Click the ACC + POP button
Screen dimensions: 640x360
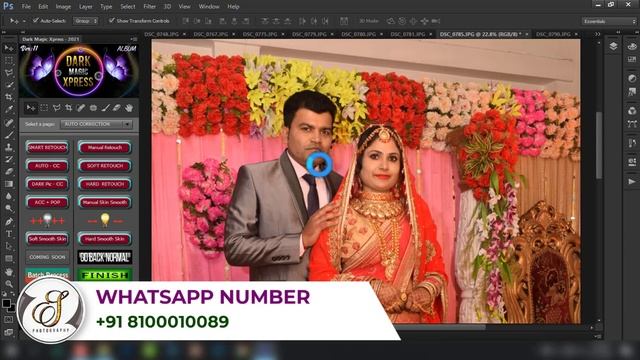click(x=47, y=202)
